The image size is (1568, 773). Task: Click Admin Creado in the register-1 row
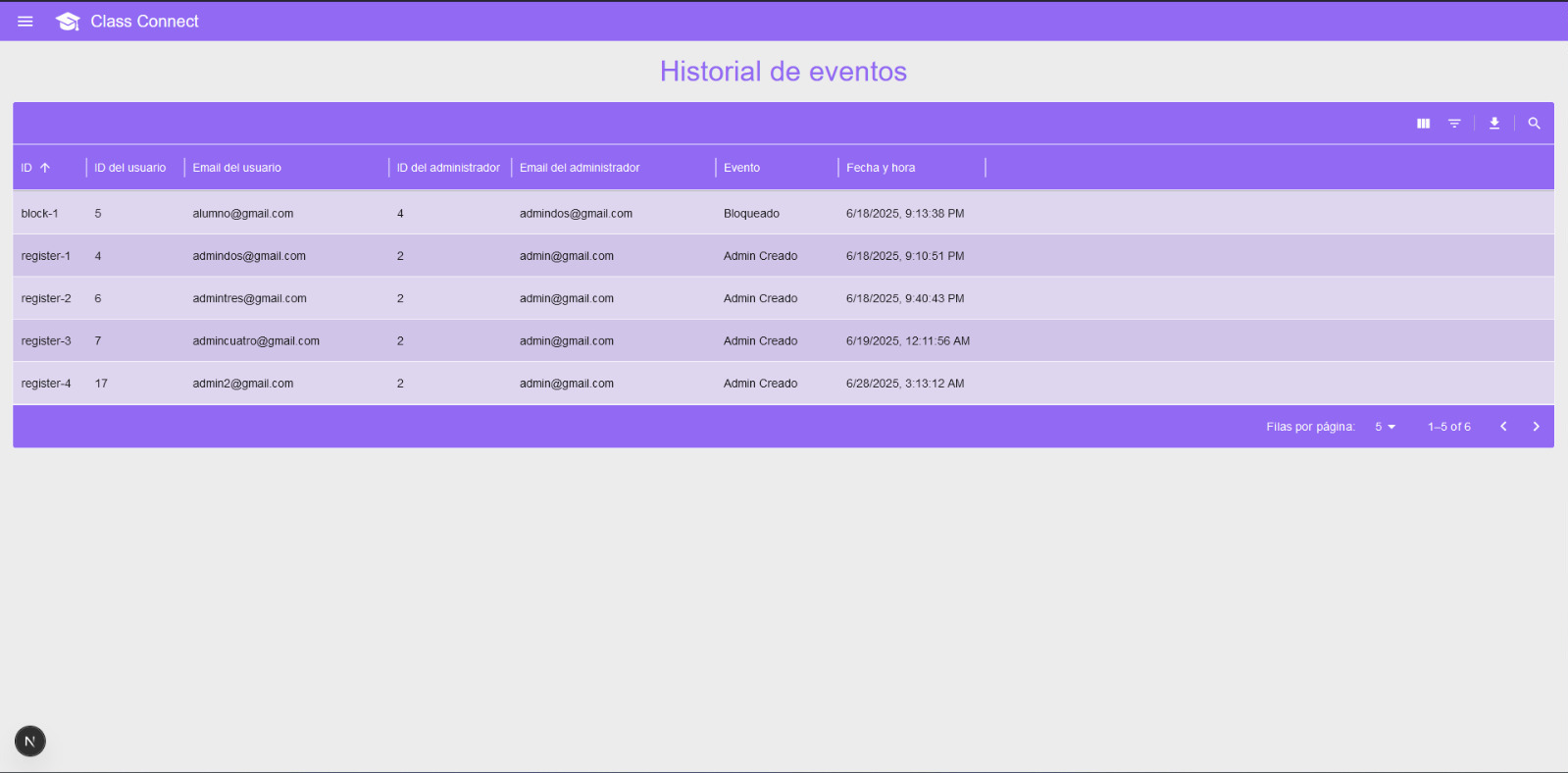(760, 256)
